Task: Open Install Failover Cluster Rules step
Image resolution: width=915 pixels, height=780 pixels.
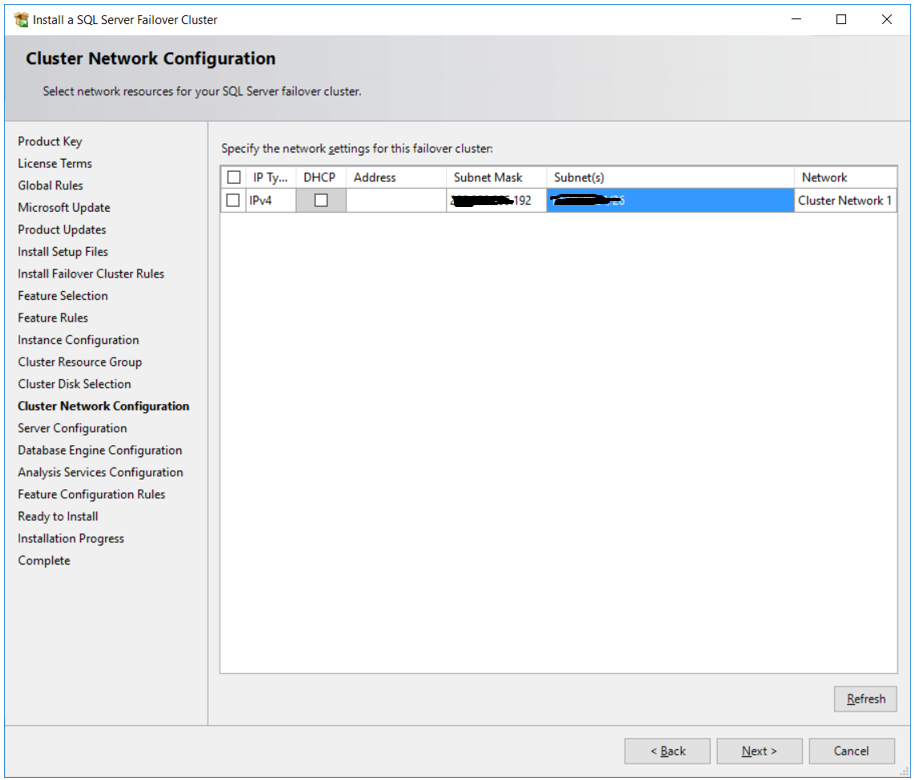Action: [x=90, y=274]
